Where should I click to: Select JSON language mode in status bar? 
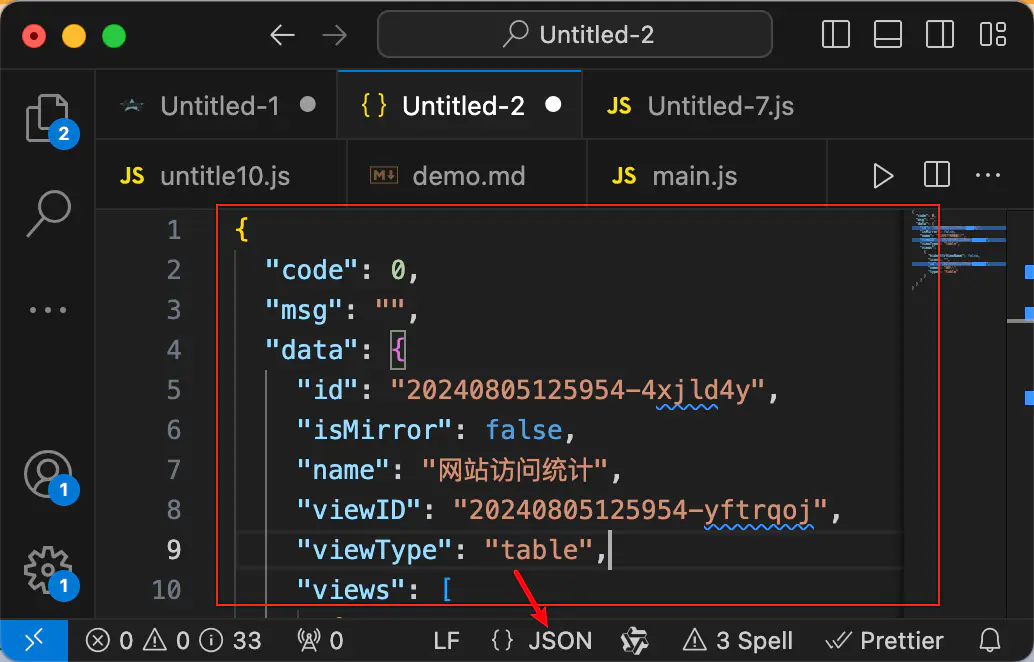point(559,641)
